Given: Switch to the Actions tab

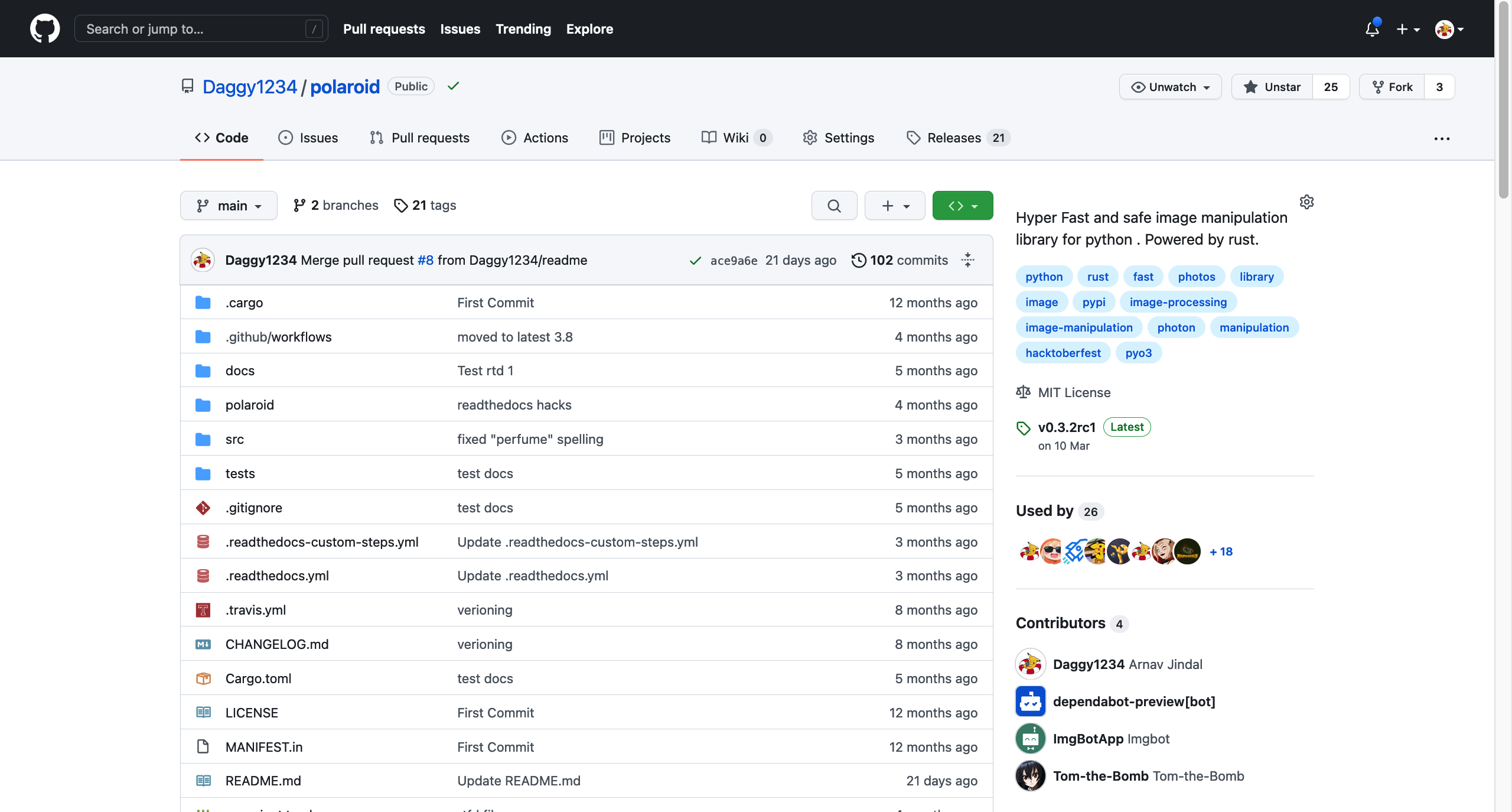Looking at the screenshot, I should click(535, 138).
